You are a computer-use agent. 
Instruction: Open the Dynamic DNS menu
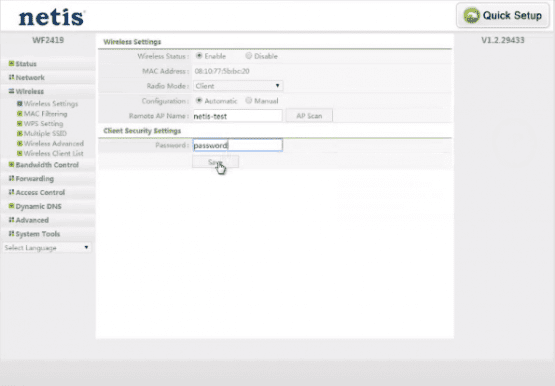tap(39, 206)
